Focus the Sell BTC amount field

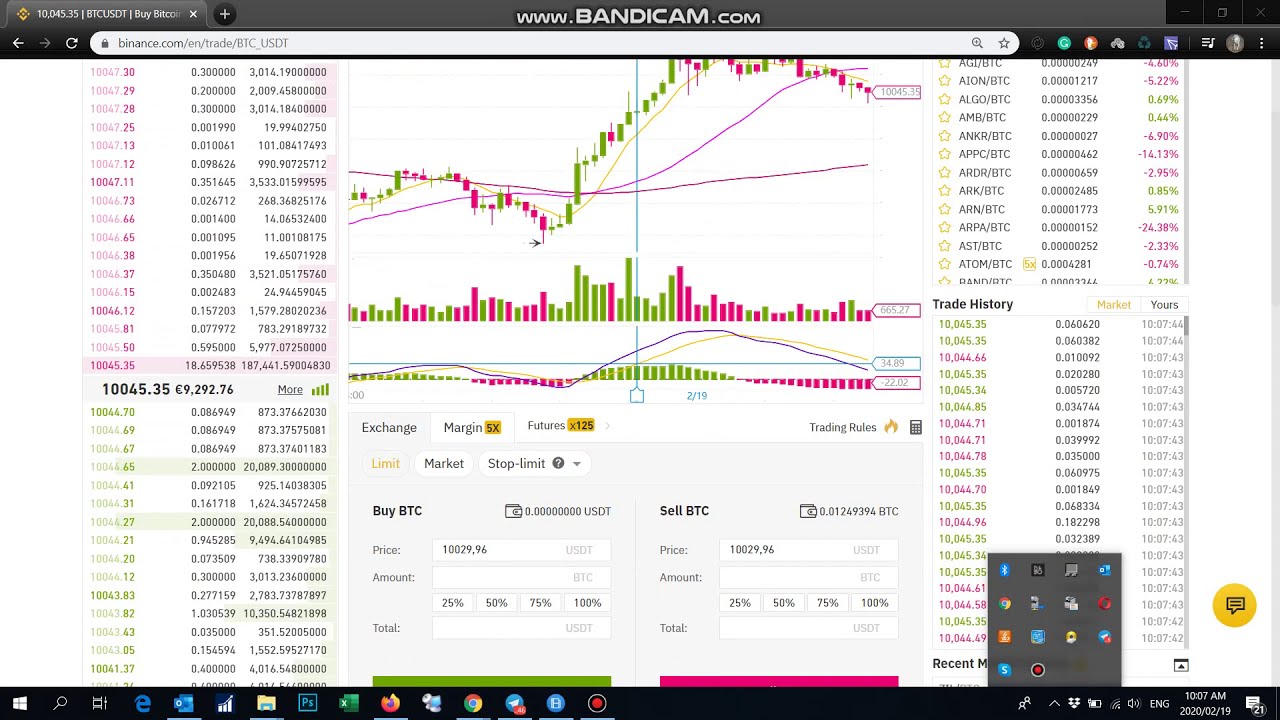(808, 577)
